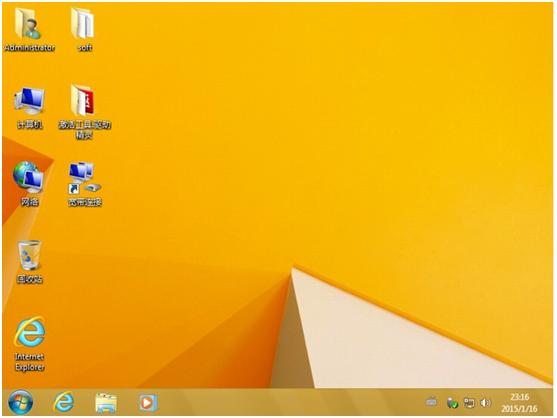
Task: Open the Start menu orb
Action: [21, 402]
